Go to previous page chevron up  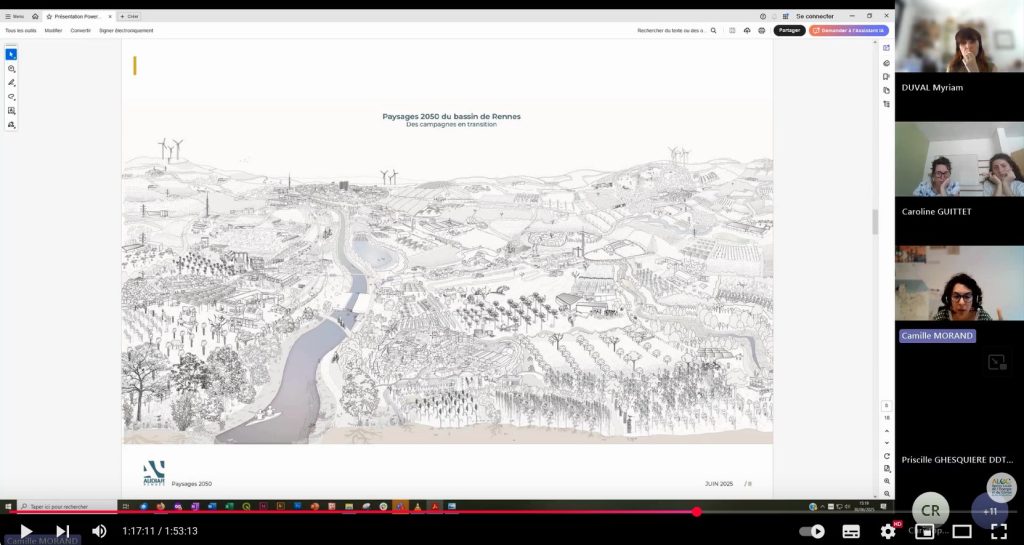tap(886, 431)
